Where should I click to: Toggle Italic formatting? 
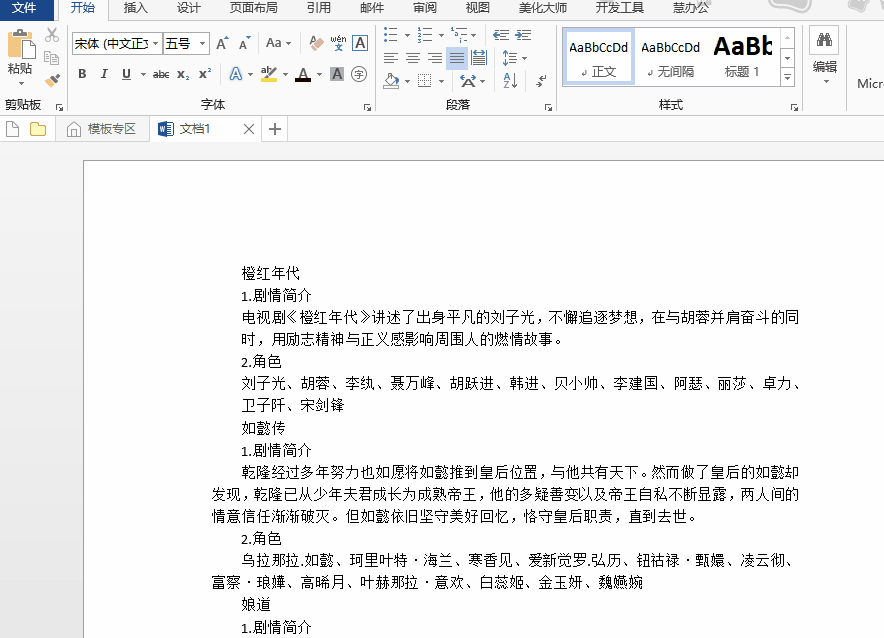[104, 74]
